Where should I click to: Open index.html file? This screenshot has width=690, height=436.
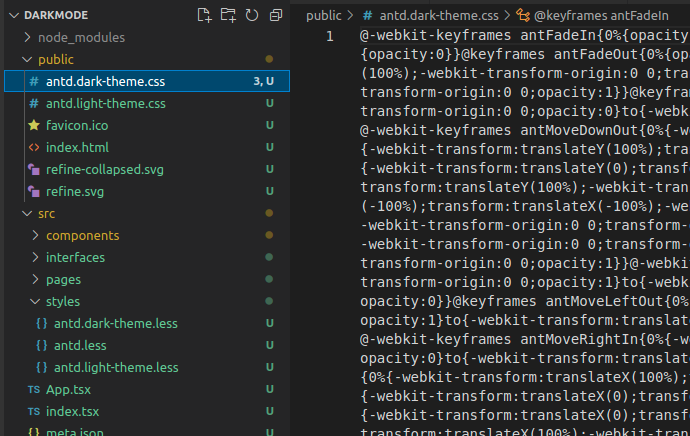pos(147,147)
